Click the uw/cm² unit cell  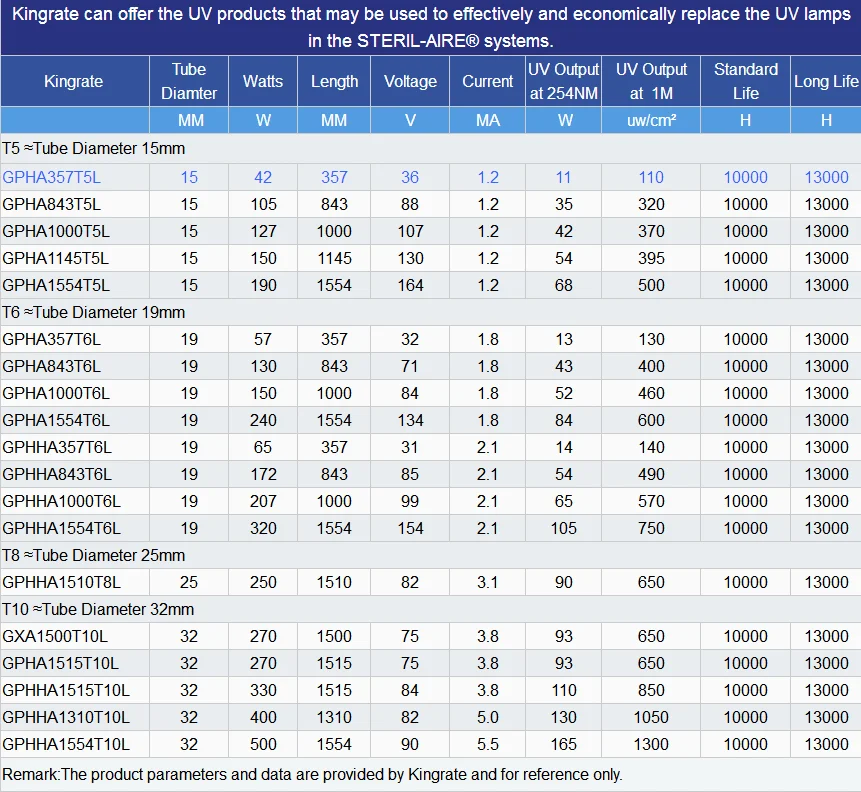pyautogui.click(x=651, y=120)
